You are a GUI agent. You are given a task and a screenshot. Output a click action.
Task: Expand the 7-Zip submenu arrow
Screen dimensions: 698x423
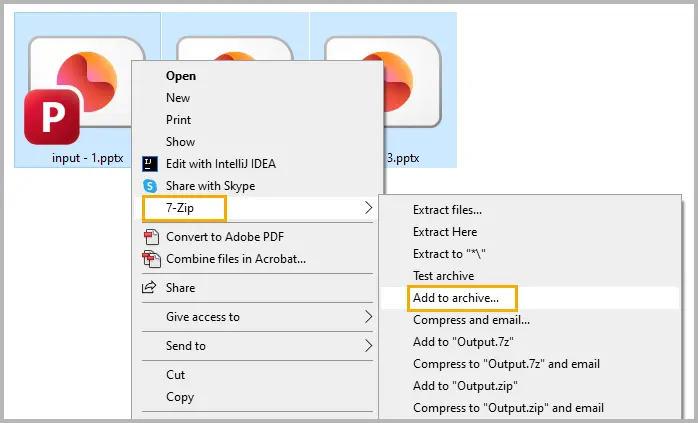368,208
